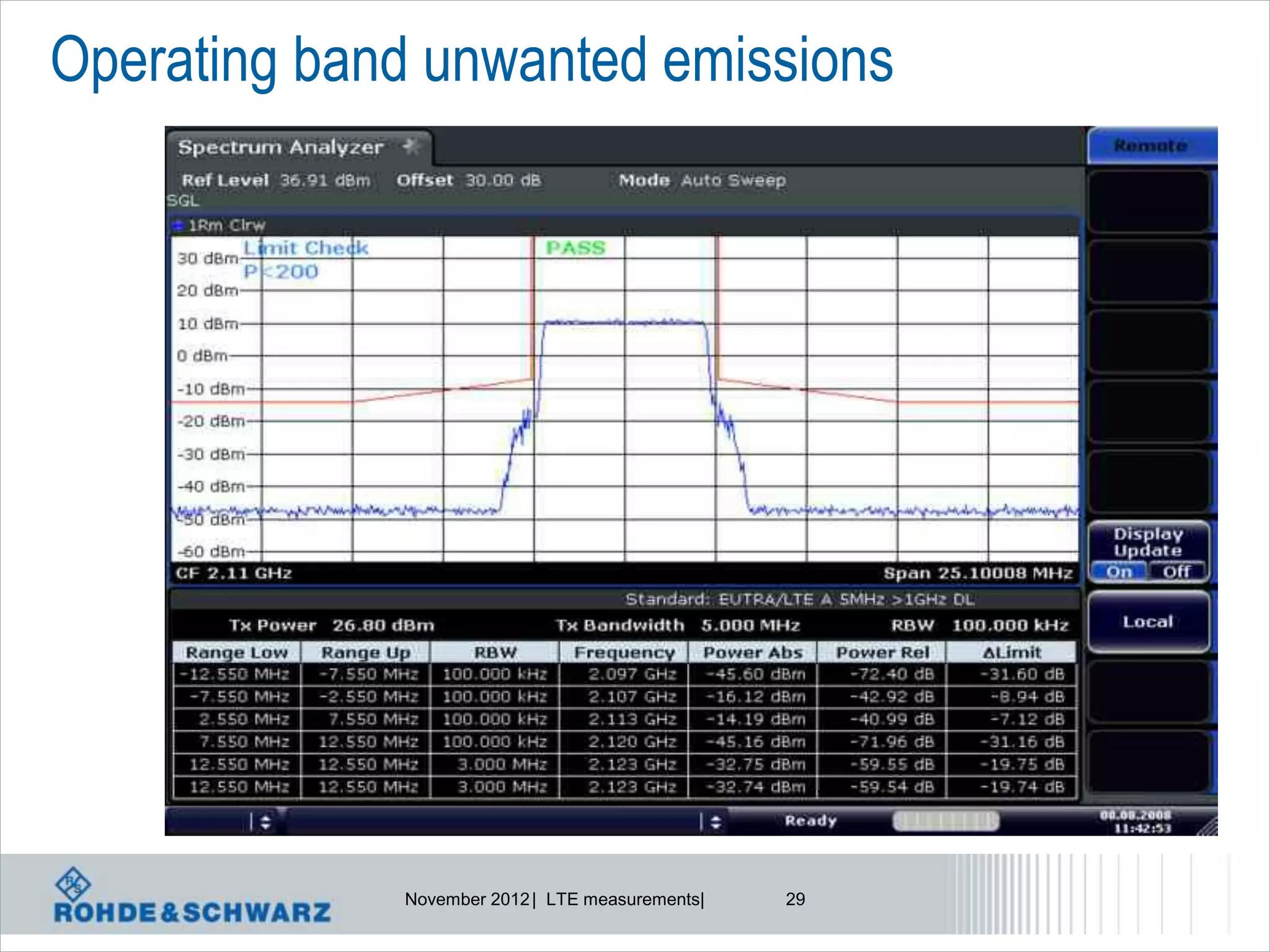This screenshot has width=1270, height=952.
Task: Click the Mode Auto Sweep setting
Action: coord(702,180)
